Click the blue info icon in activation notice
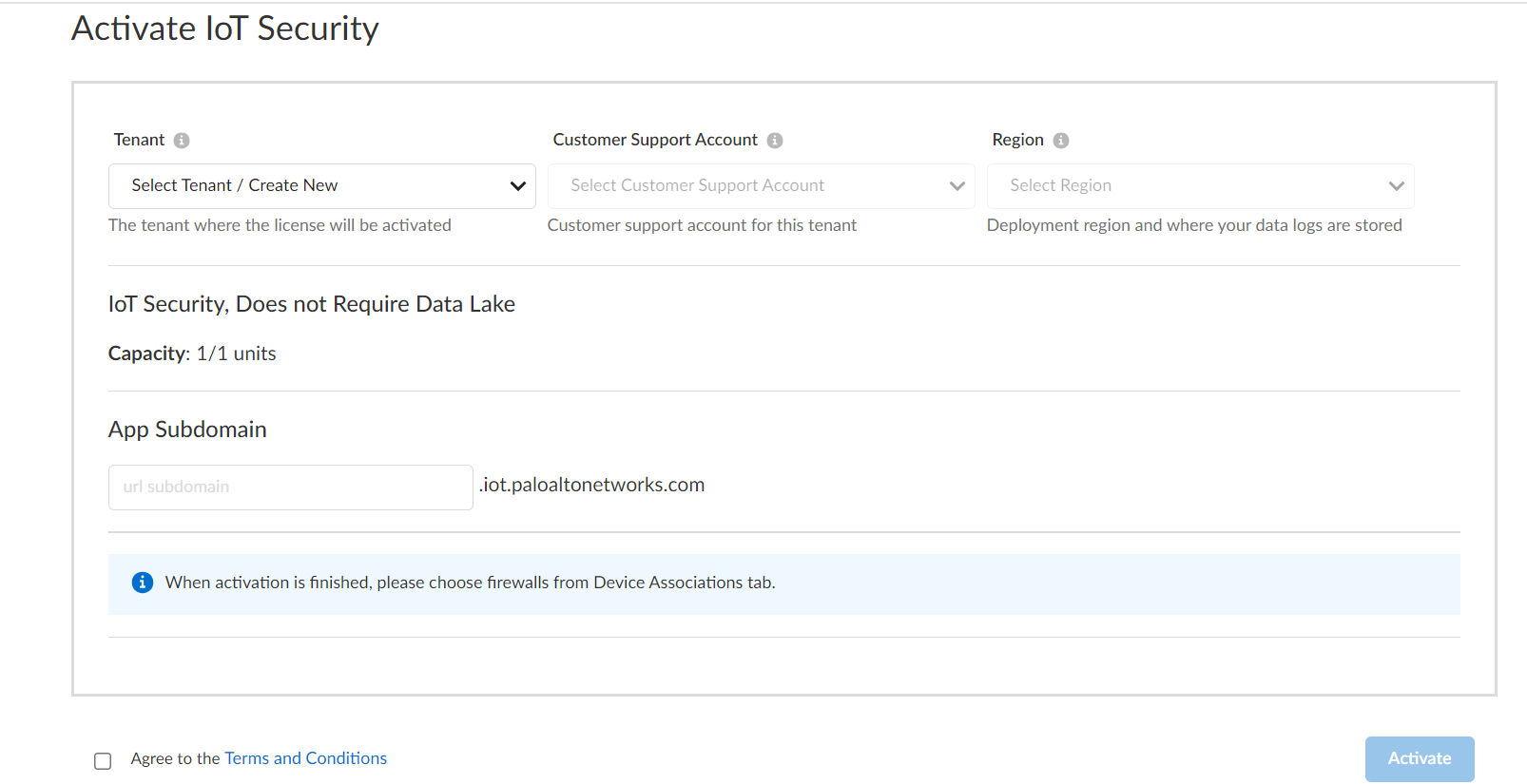The image size is (1527, 784). (x=143, y=583)
